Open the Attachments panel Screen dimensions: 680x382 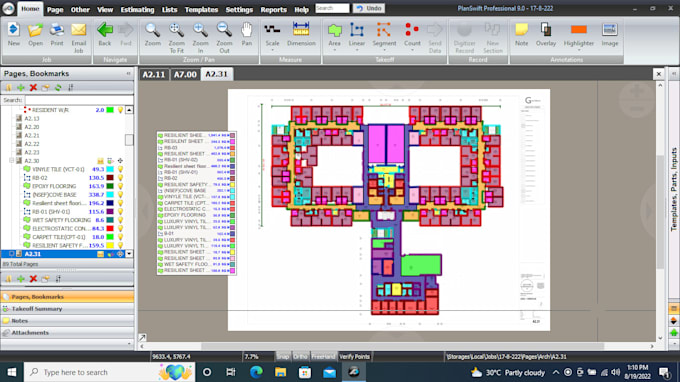[x=67, y=333]
